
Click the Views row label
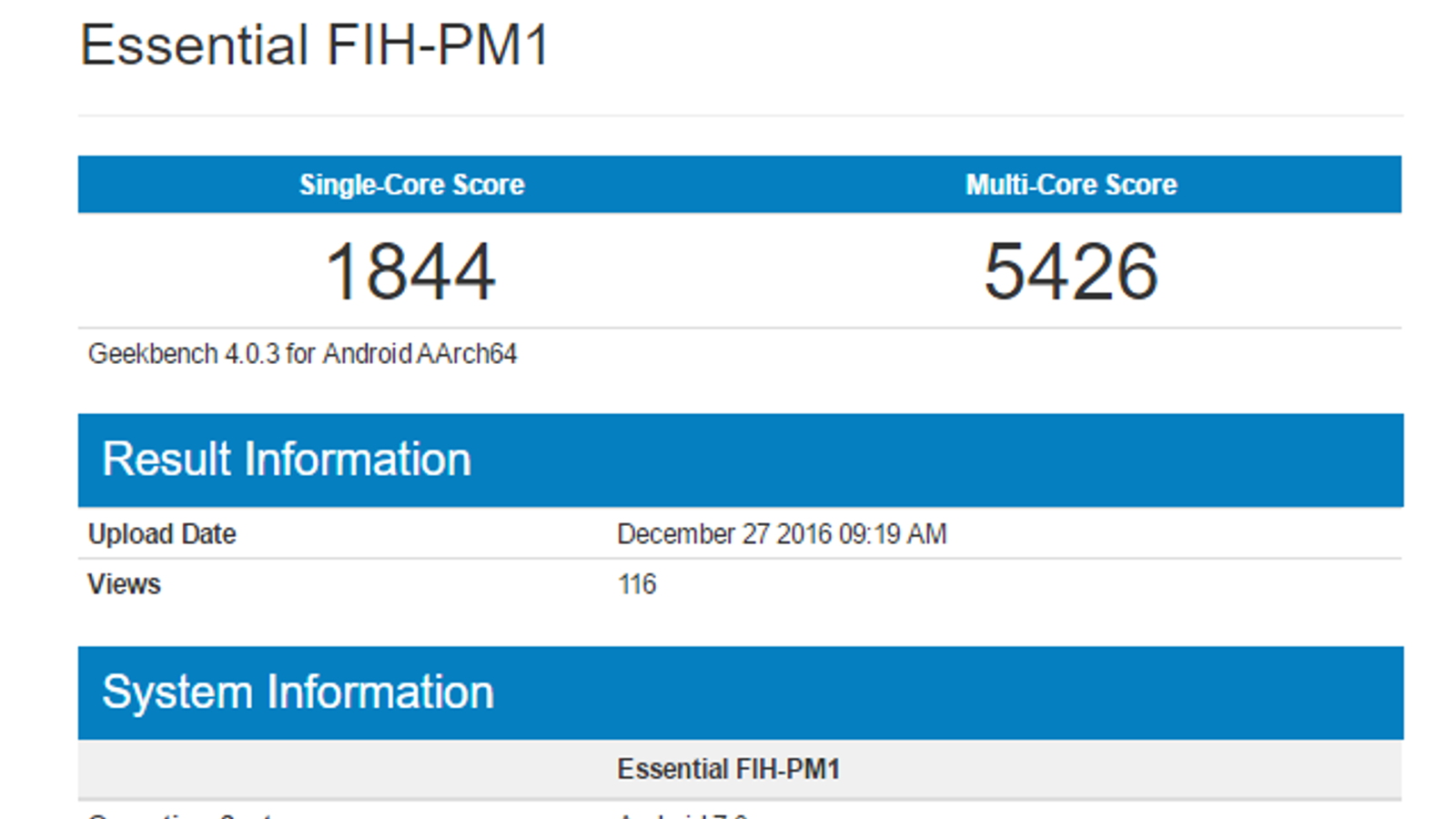click(x=124, y=584)
